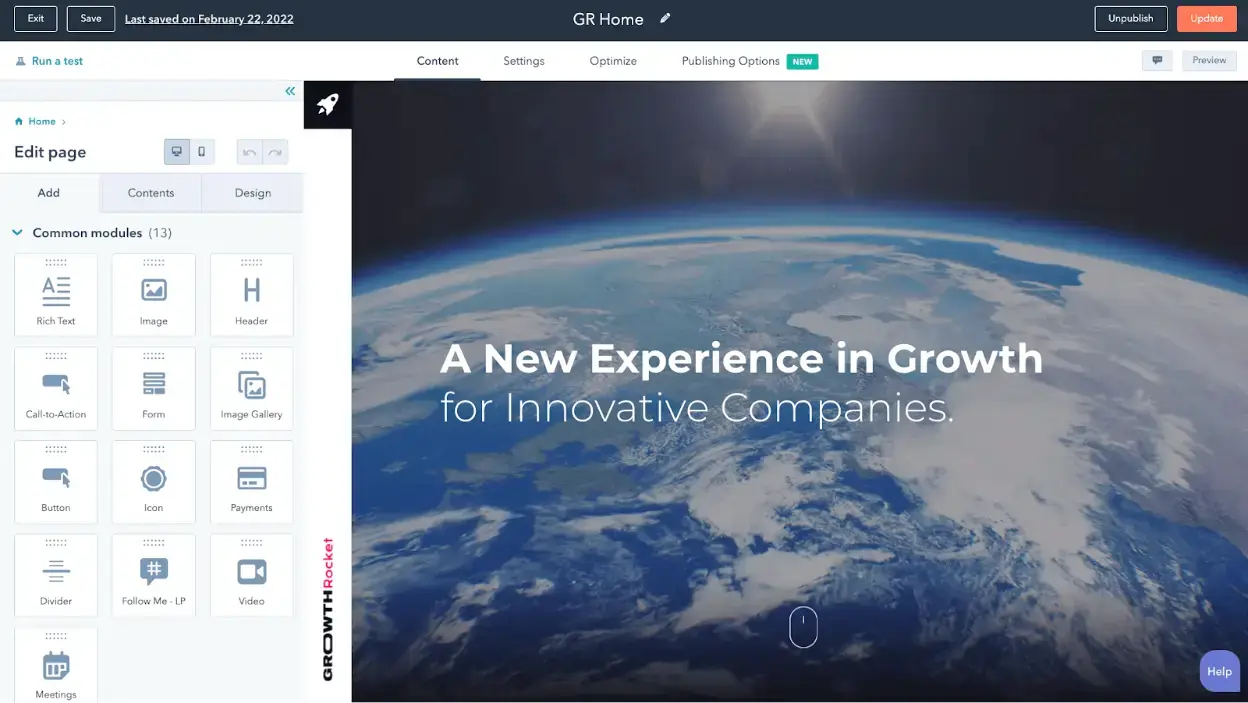This screenshot has height=703, width=1248.
Task: Collapse the sidebar with double chevron
Action: point(290,91)
